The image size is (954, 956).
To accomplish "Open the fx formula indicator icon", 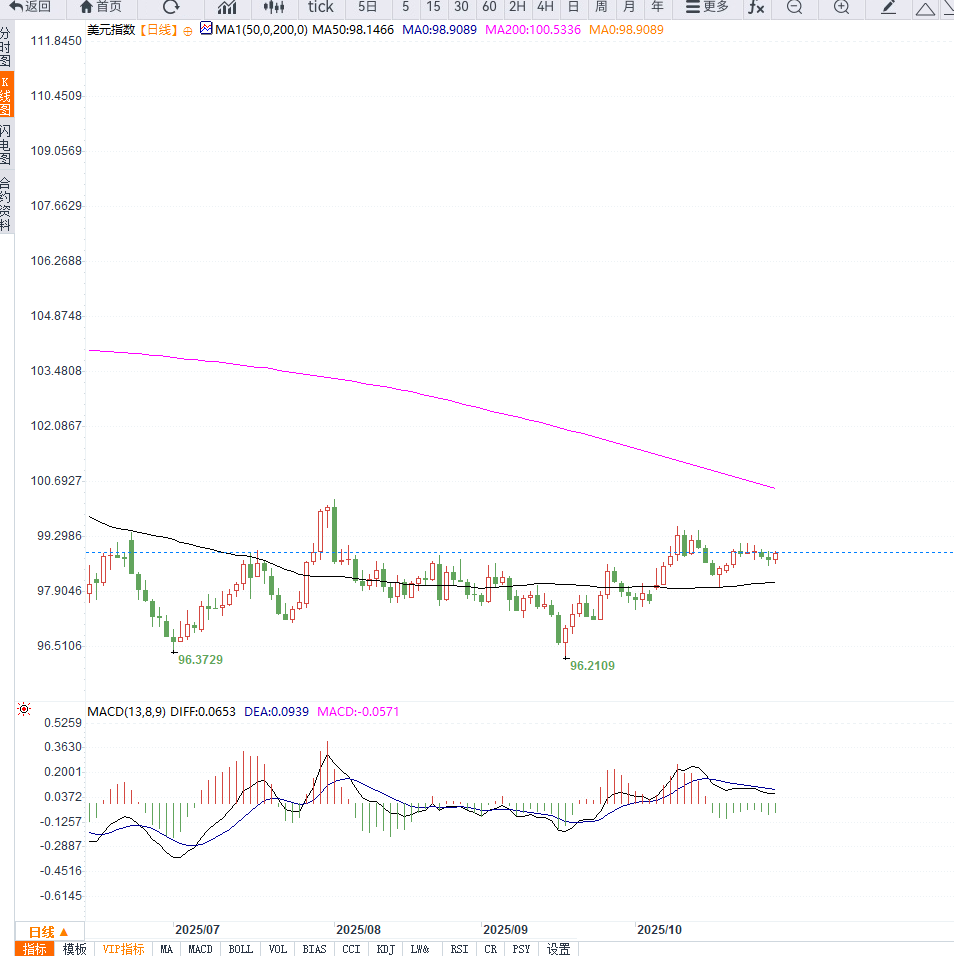I will (x=756, y=7).
